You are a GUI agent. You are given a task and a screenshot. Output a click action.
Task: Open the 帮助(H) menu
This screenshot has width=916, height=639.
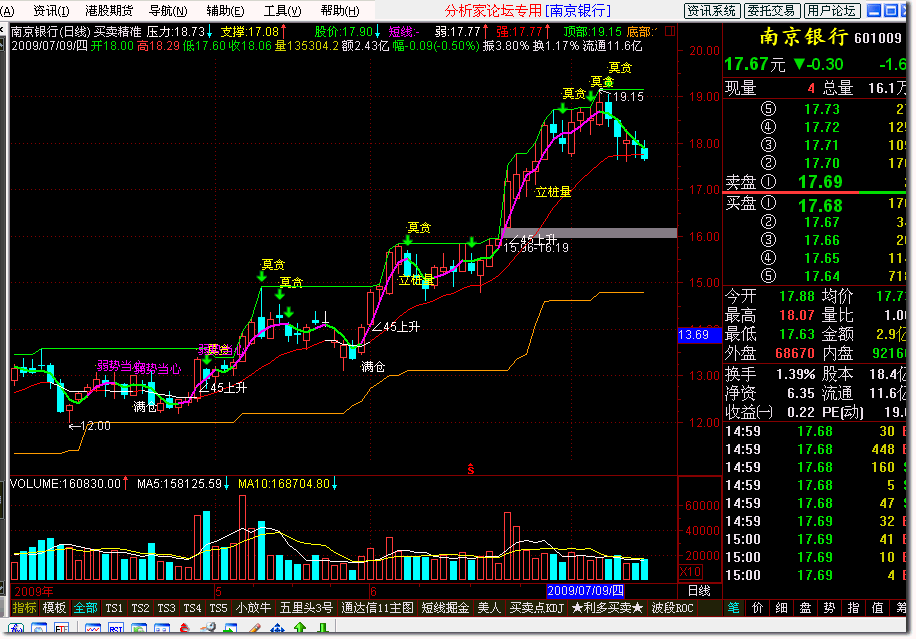click(340, 11)
